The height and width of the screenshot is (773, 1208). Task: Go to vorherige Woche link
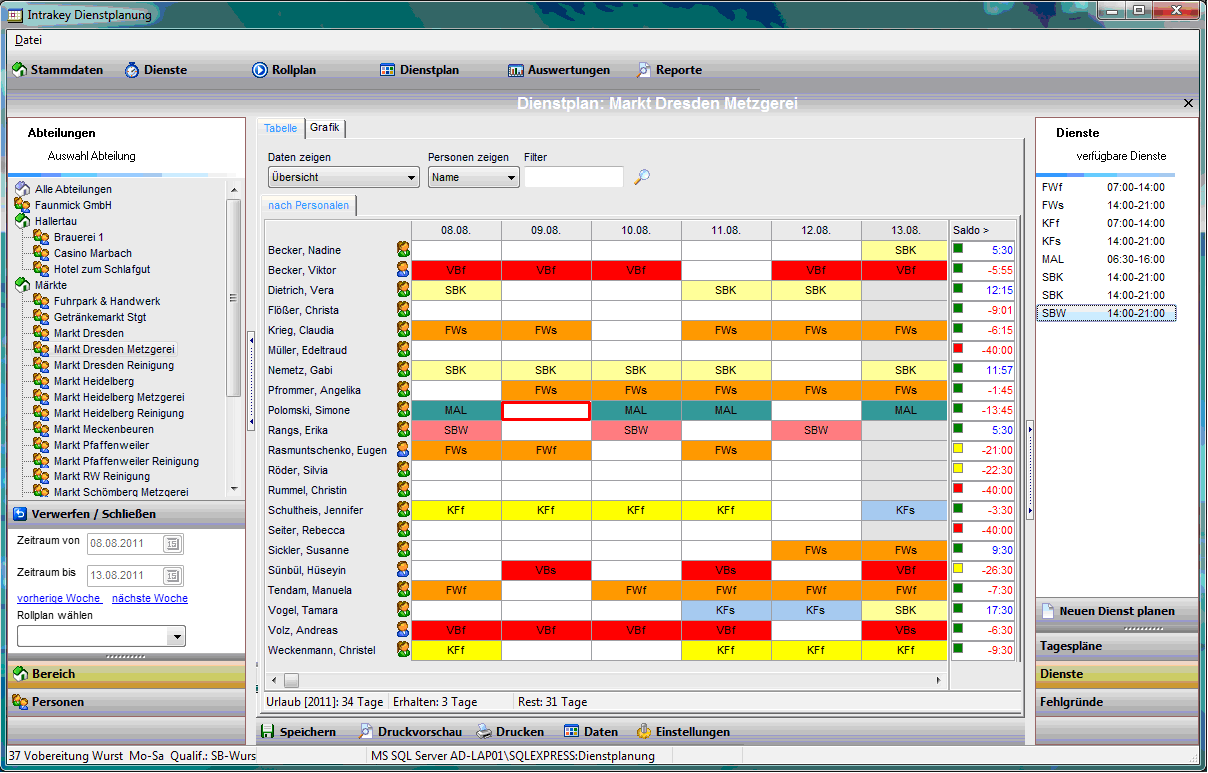pyautogui.click(x=58, y=598)
